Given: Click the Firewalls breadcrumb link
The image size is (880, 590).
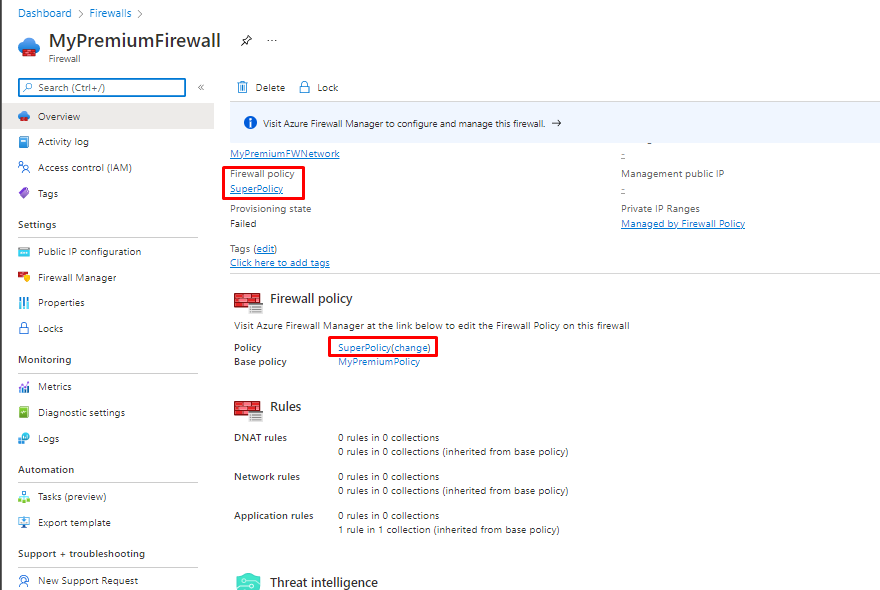Looking at the screenshot, I should (108, 13).
